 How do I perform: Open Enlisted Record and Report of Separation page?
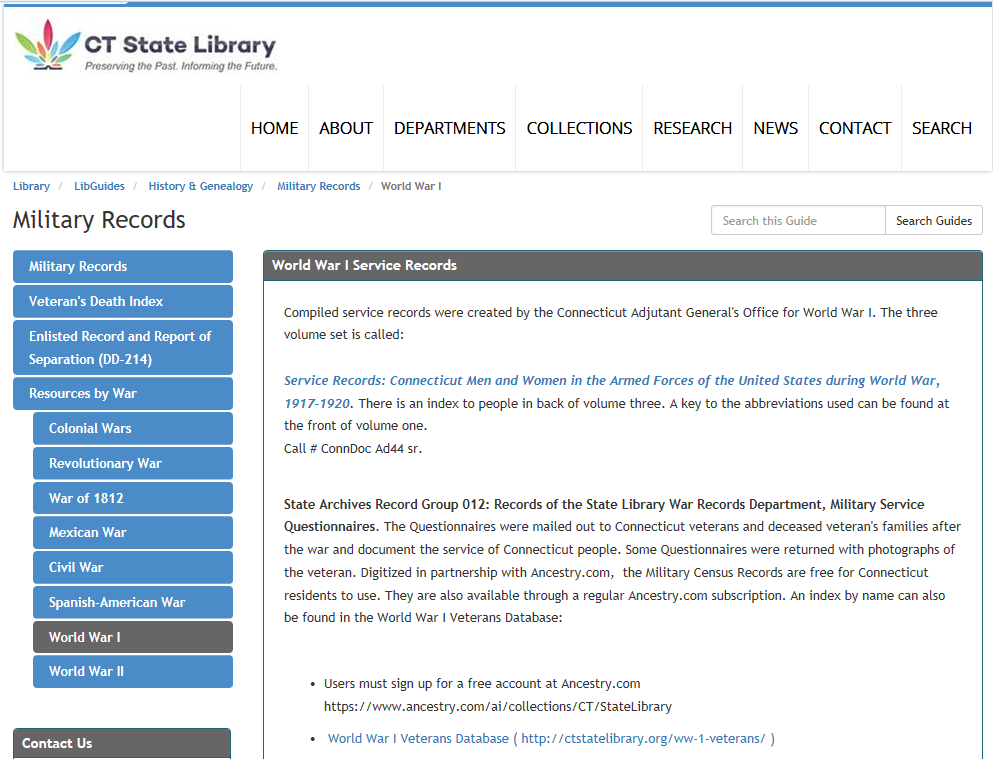[x=123, y=348]
